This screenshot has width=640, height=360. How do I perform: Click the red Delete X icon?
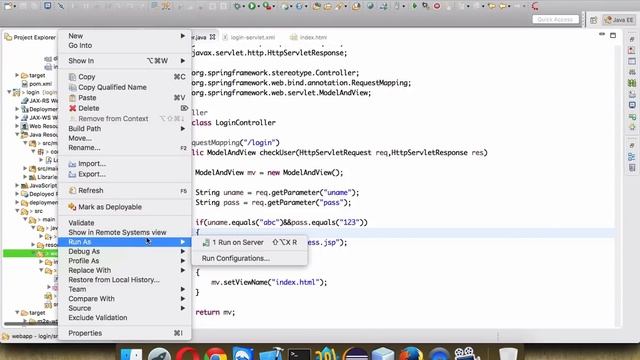pos(73,108)
